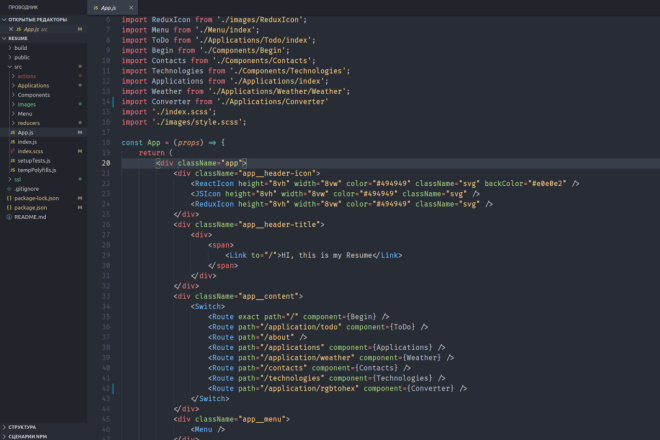Screen dimensions: 660x440
Task: Select the README.md info icon
Action: click(x=9, y=217)
